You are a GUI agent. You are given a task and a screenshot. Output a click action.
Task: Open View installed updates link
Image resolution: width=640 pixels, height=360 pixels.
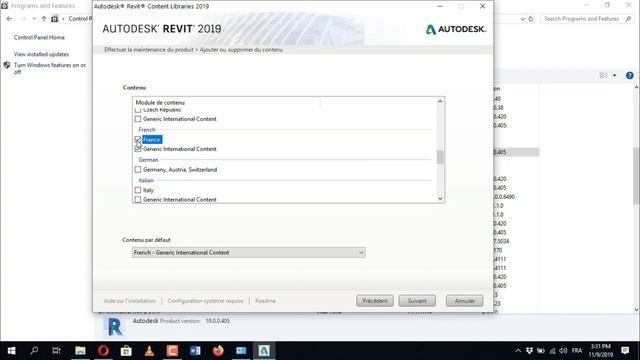(41, 54)
